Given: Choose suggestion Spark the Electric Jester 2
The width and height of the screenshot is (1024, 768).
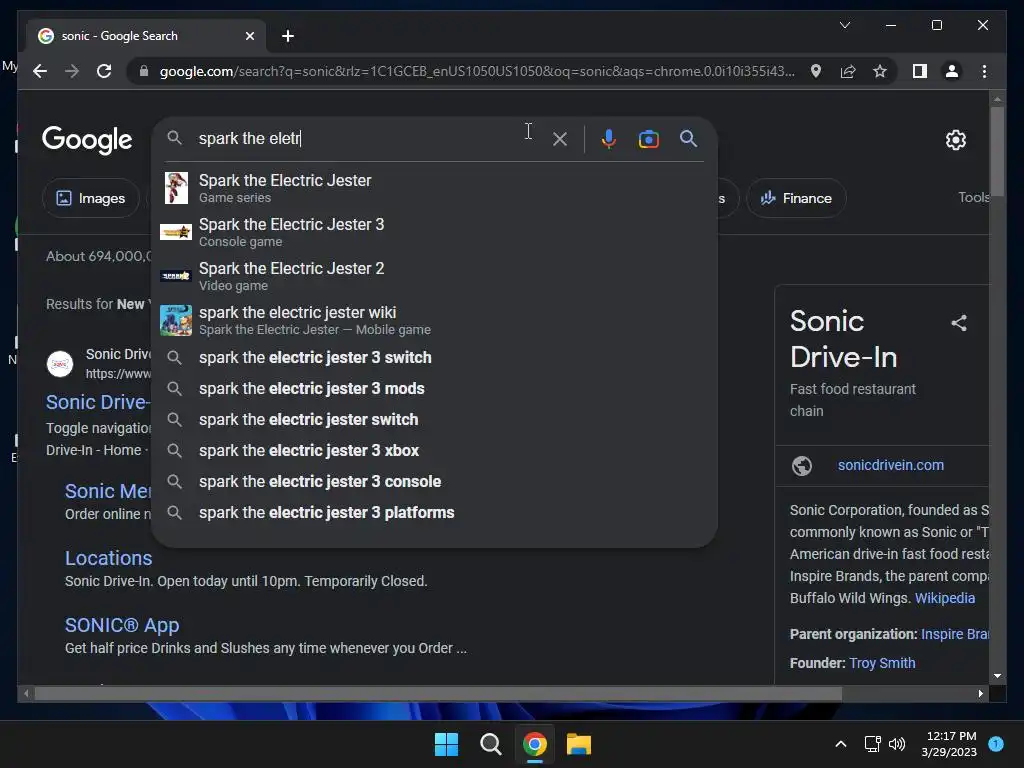Looking at the screenshot, I should coord(434,276).
